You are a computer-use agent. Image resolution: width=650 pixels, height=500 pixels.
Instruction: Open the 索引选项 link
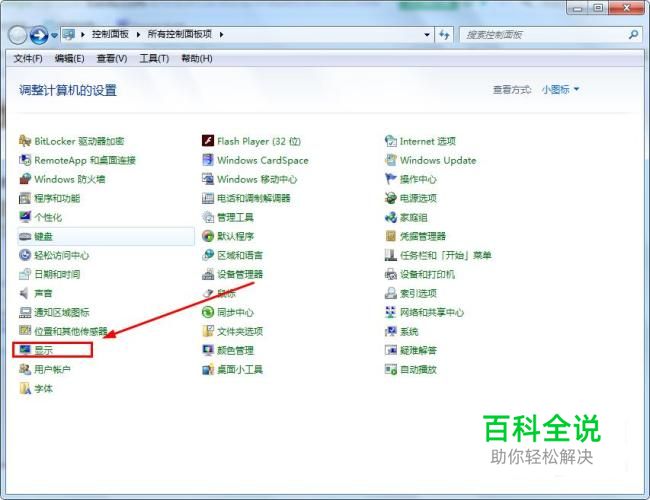click(418, 293)
